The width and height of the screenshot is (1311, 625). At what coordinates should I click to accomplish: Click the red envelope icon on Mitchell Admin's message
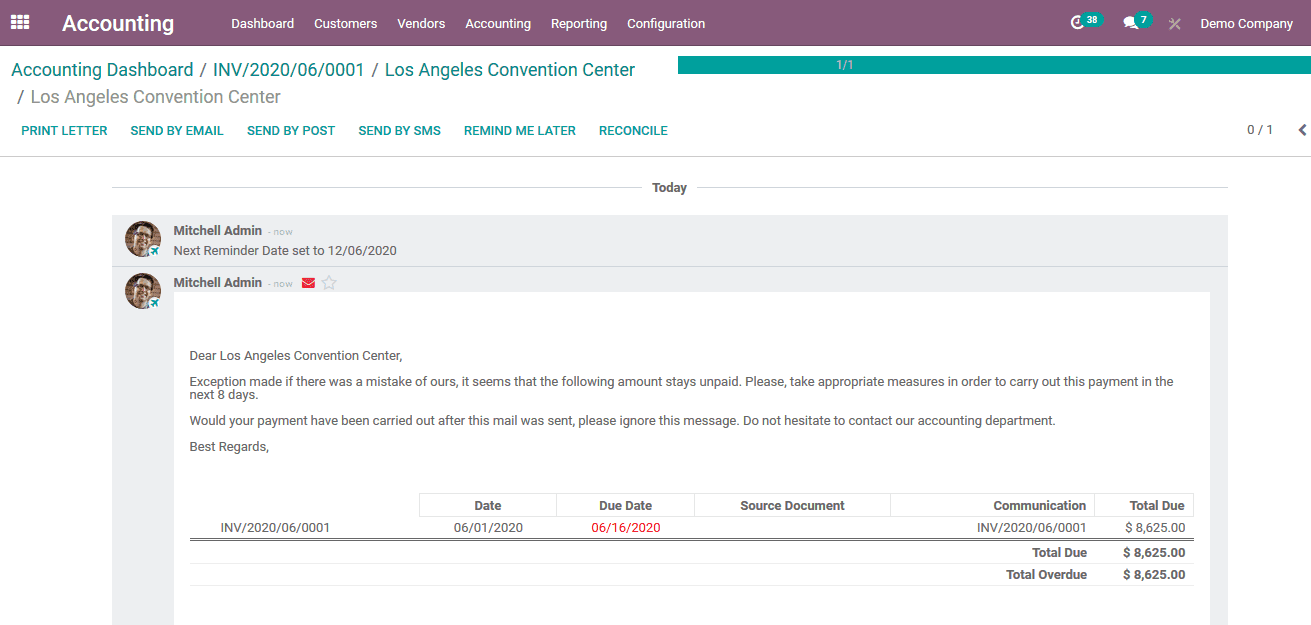[x=308, y=283]
